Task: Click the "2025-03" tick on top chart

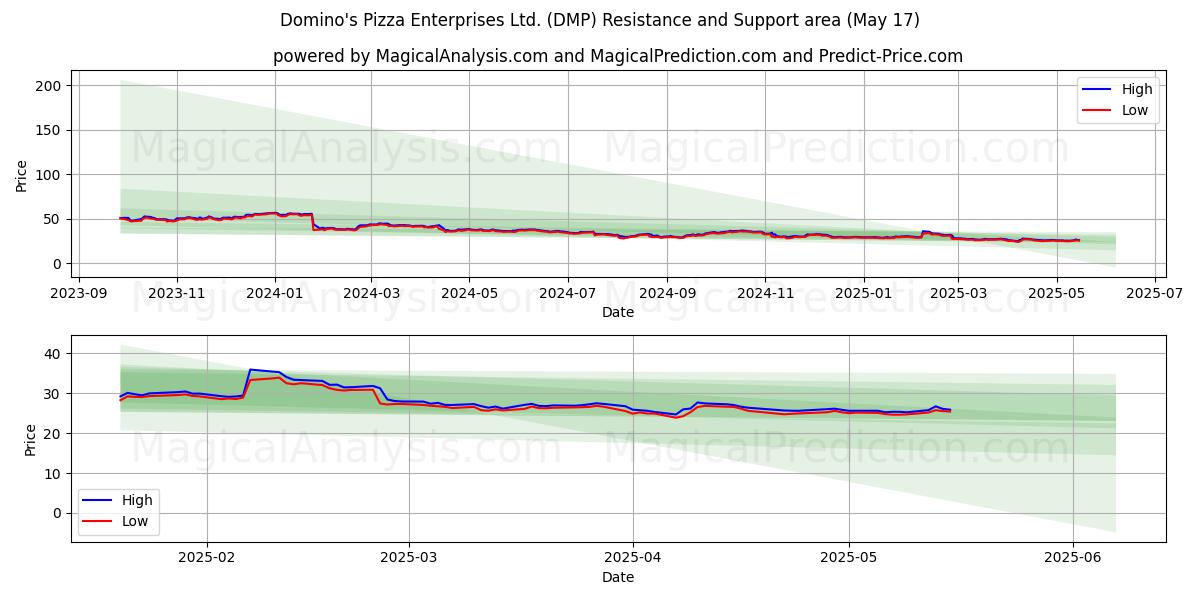Action: [x=957, y=293]
